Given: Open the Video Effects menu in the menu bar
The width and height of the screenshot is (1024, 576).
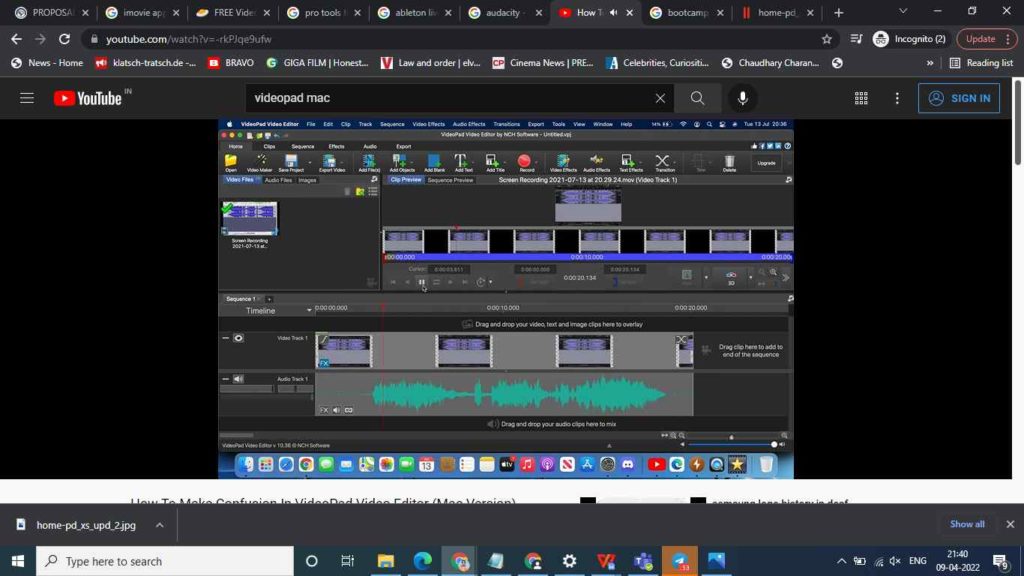Looking at the screenshot, I should click(428, 124).
